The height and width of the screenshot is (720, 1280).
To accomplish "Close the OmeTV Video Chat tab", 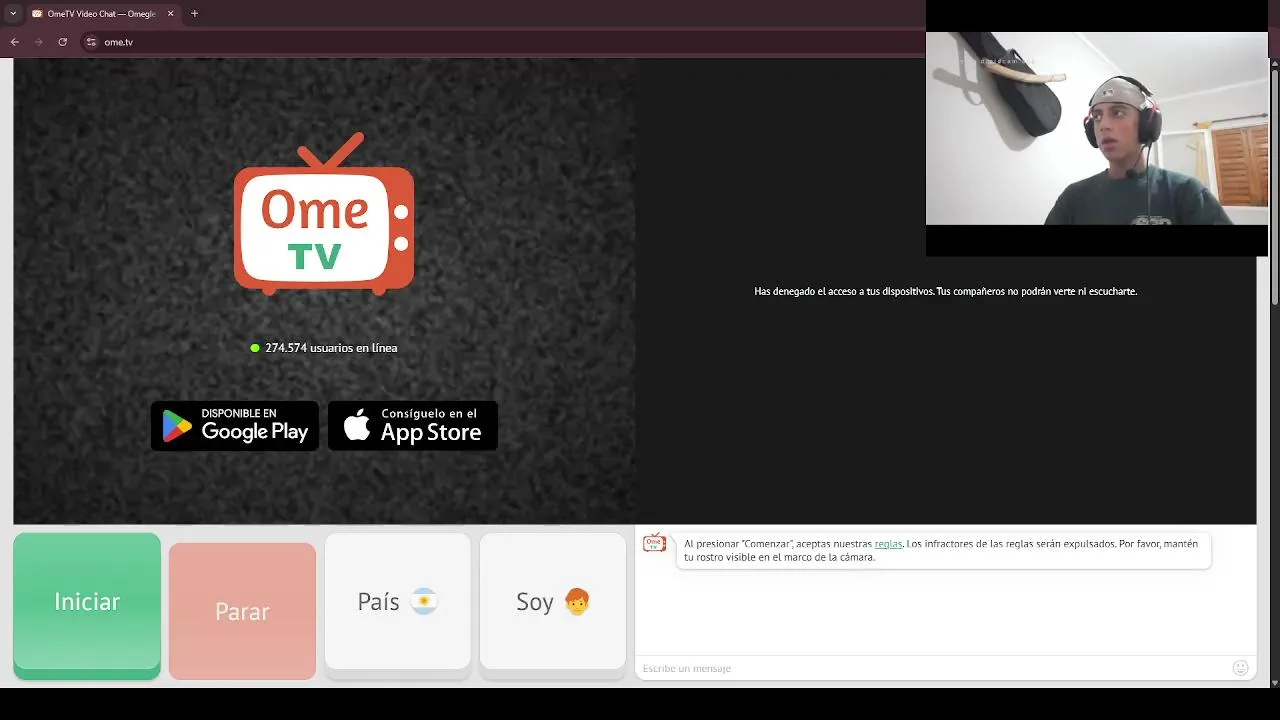I will [x=170, y=14].
